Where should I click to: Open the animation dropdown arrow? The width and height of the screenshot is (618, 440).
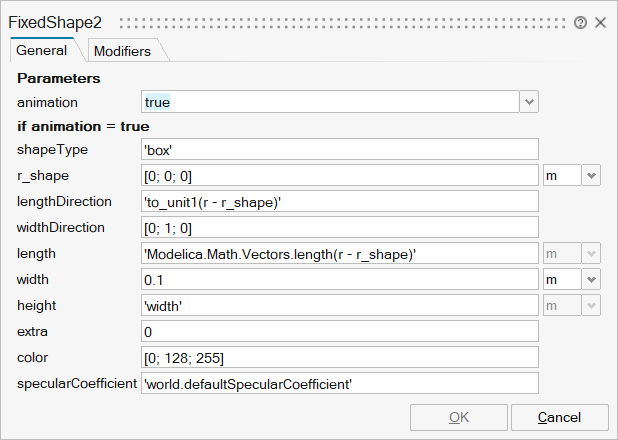coord(529,102)
